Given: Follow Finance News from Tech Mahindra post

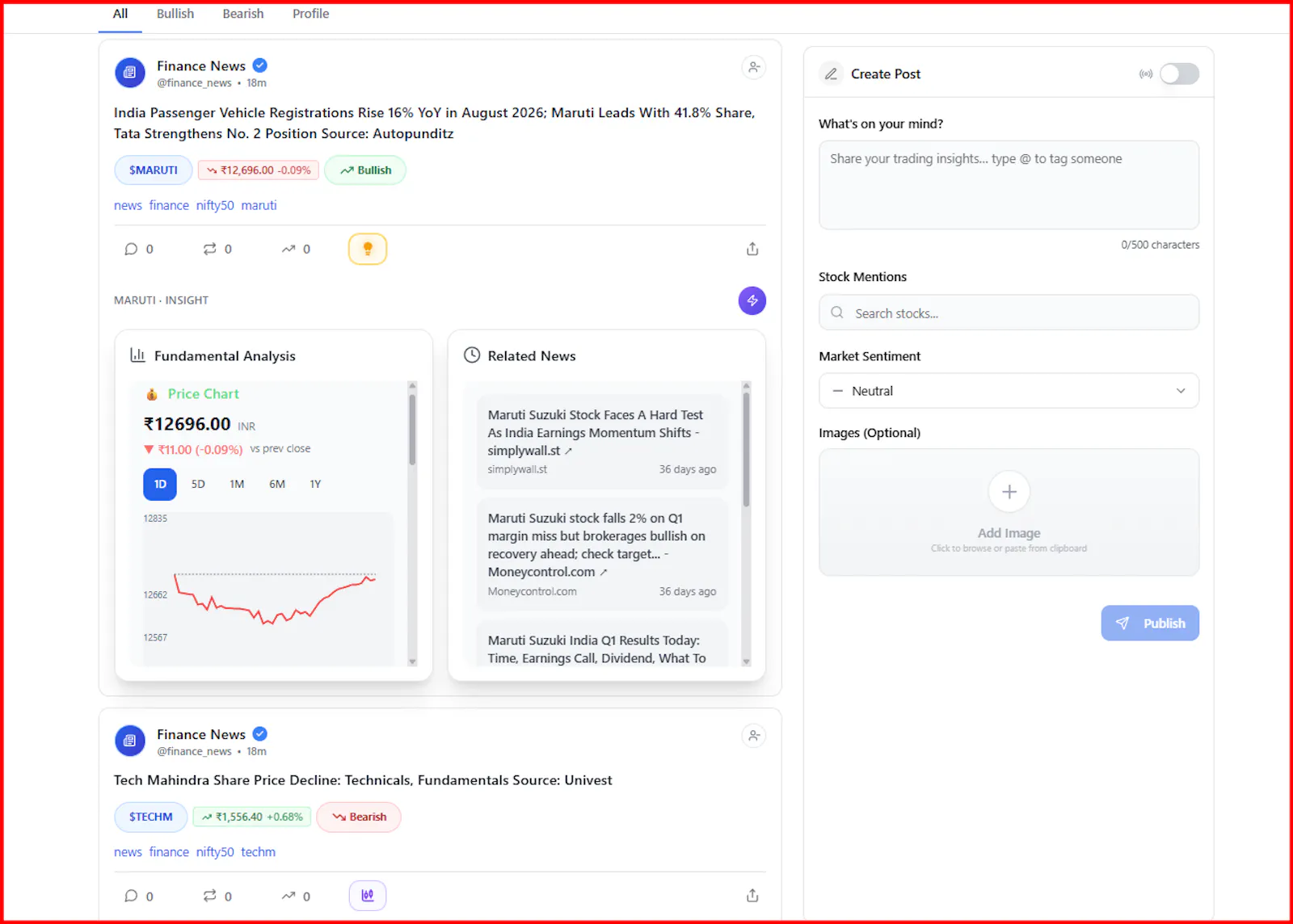Looking at the screenshot, I should pyautogui.click(x=753, y=736).
